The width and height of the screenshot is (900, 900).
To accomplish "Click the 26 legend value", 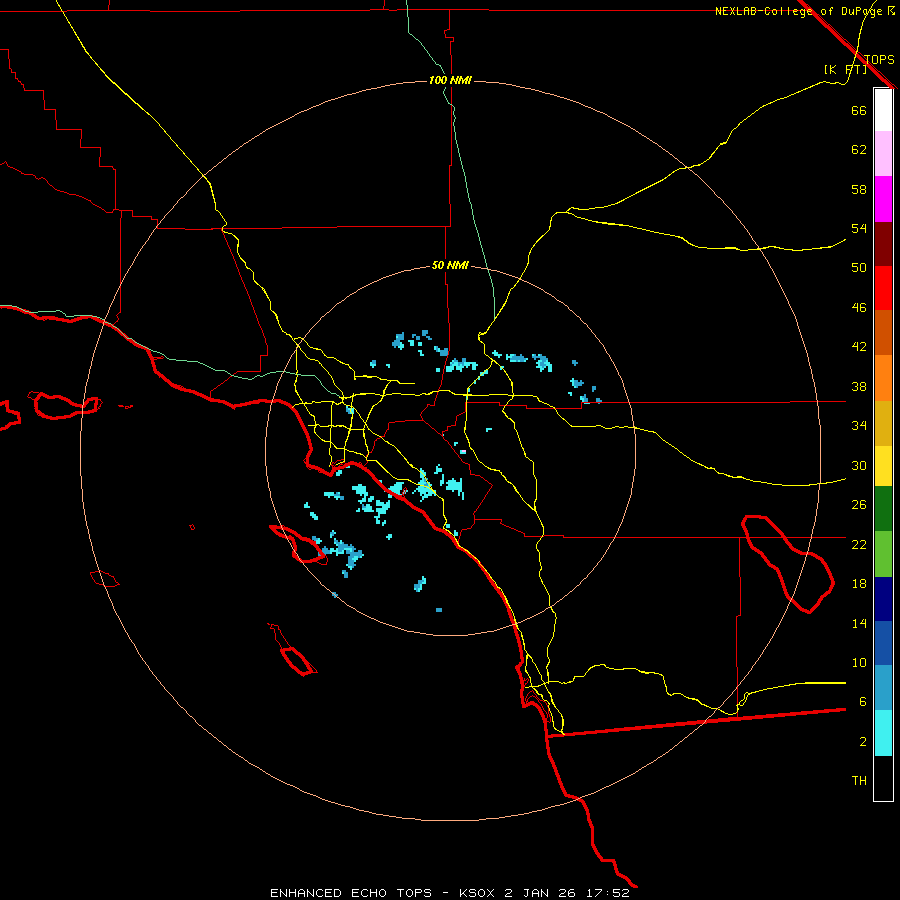I will coord(859,505).
